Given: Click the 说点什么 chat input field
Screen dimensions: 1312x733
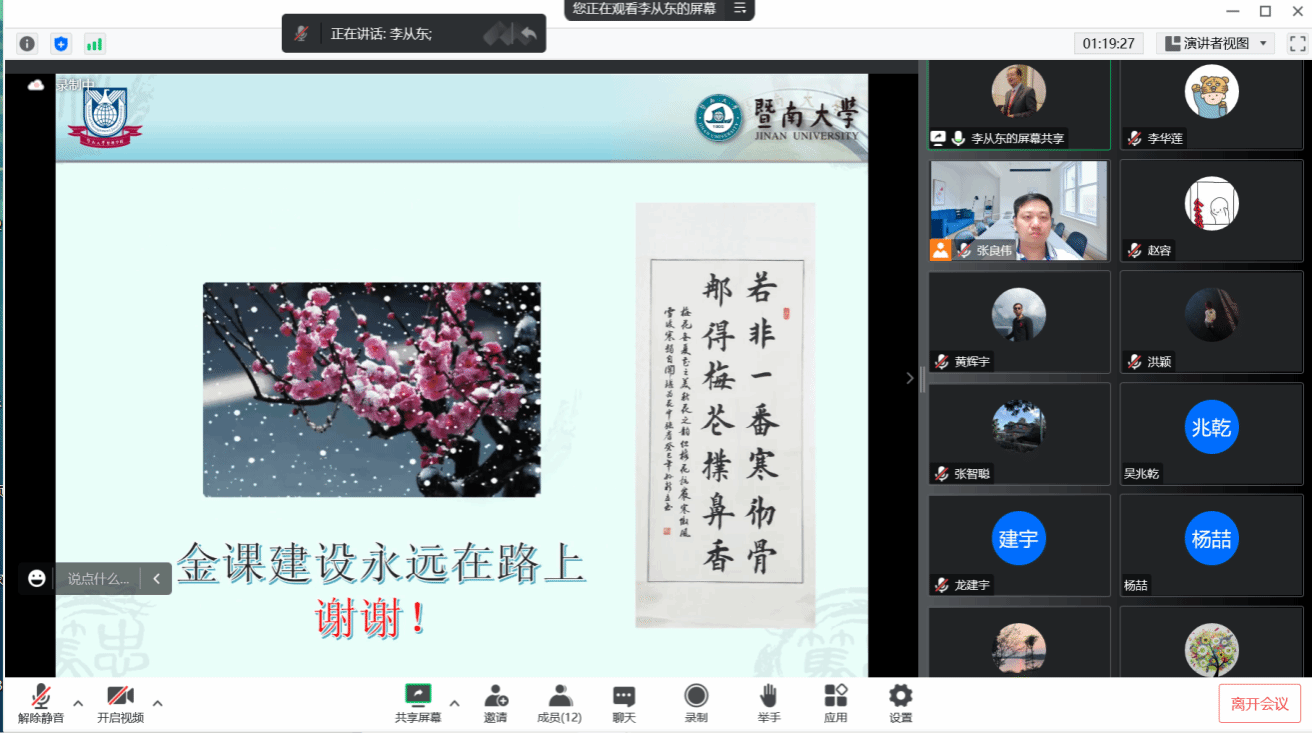Looking at the screenshot, I should (98, 578).
